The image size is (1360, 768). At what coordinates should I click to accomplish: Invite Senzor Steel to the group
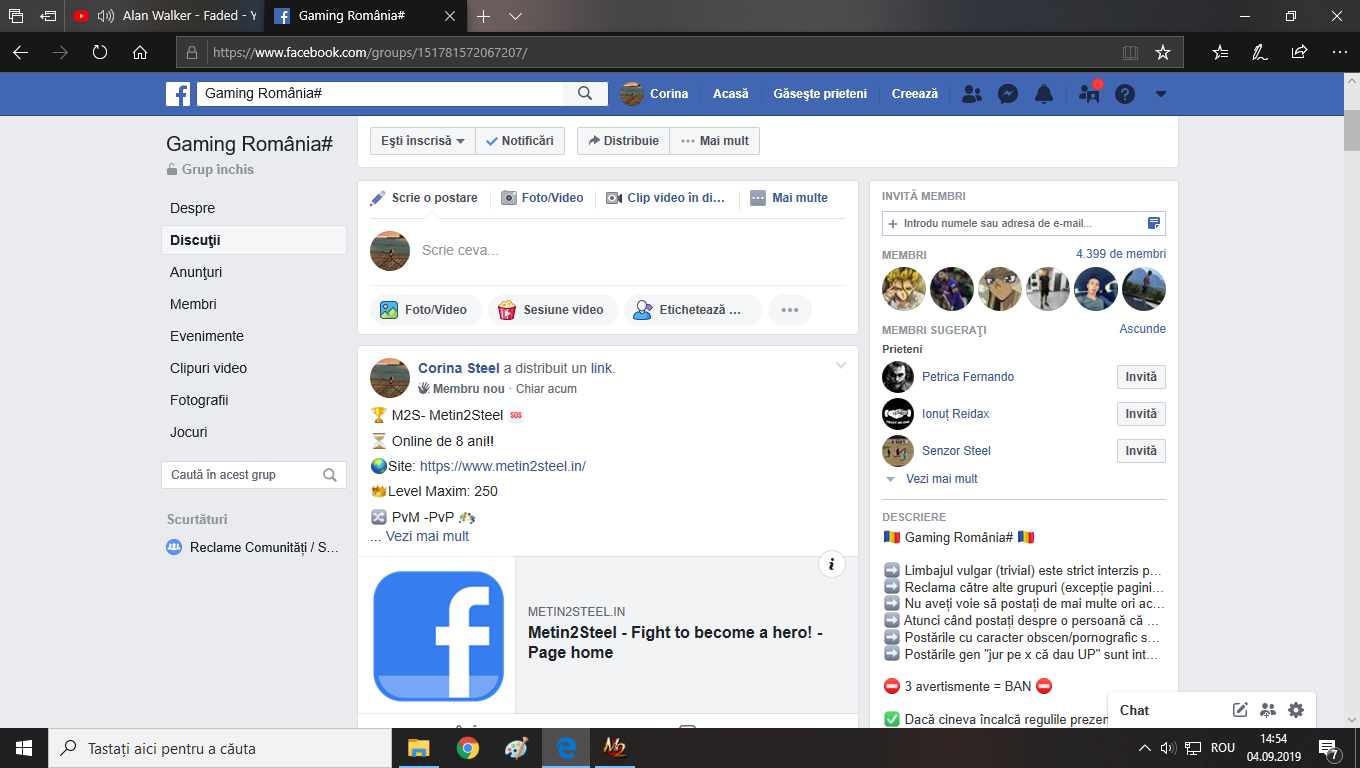tap(1141, 451)
